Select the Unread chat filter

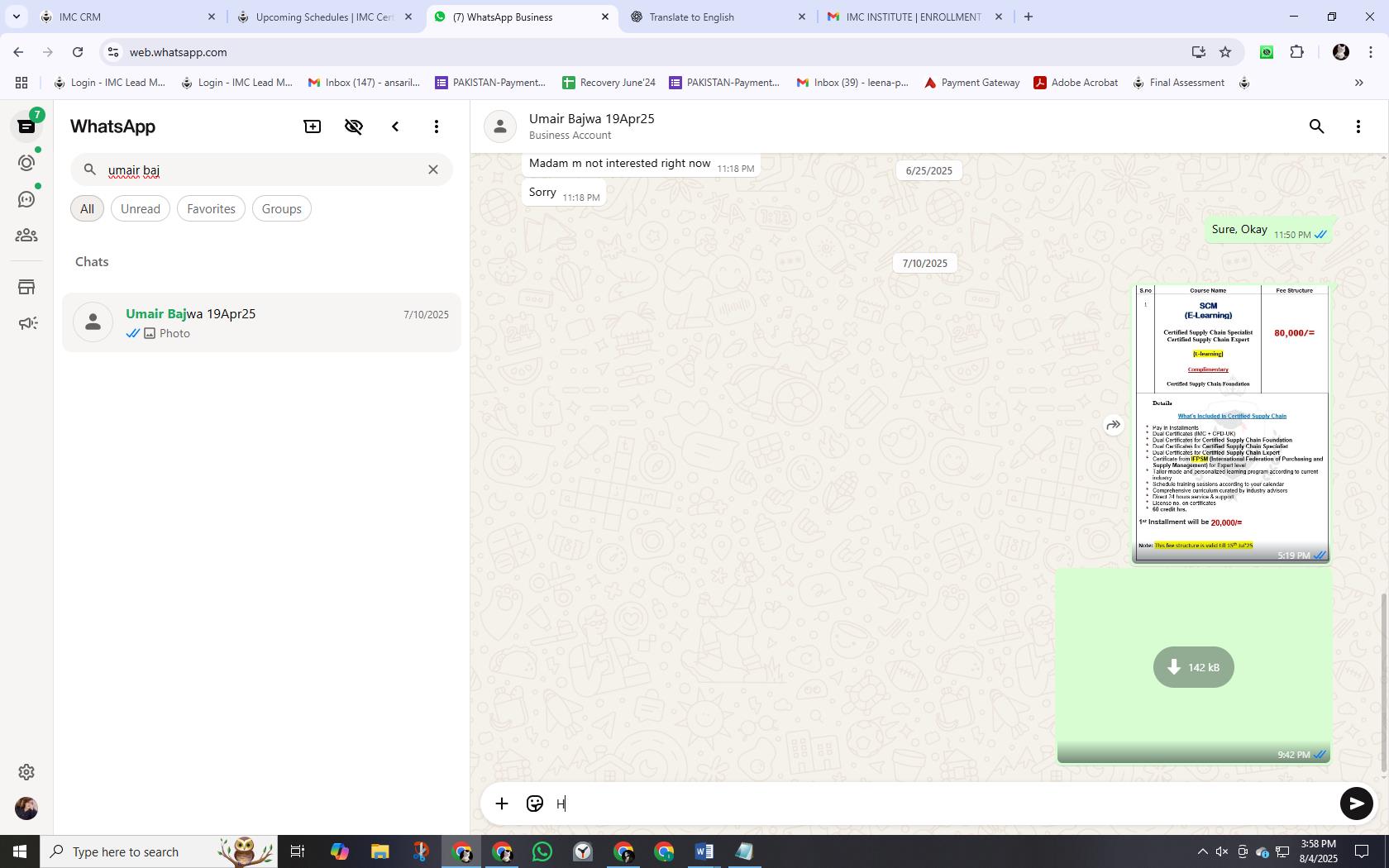point(141,208)
